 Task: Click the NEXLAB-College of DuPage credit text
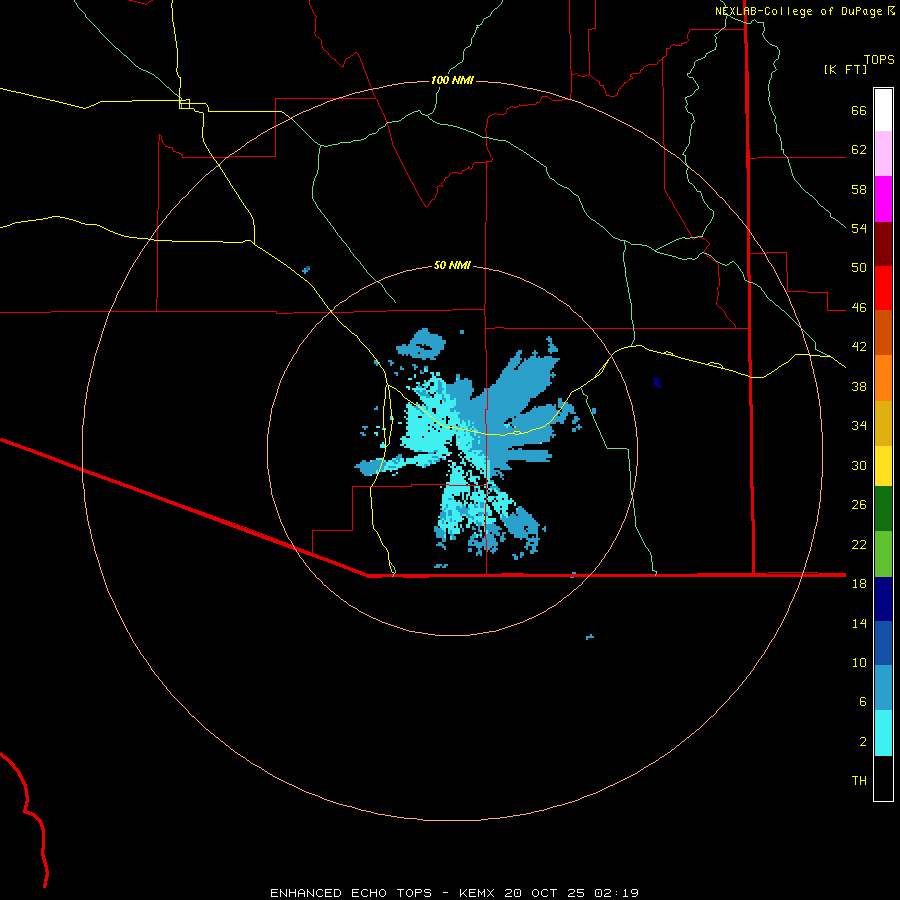(798, 11)
